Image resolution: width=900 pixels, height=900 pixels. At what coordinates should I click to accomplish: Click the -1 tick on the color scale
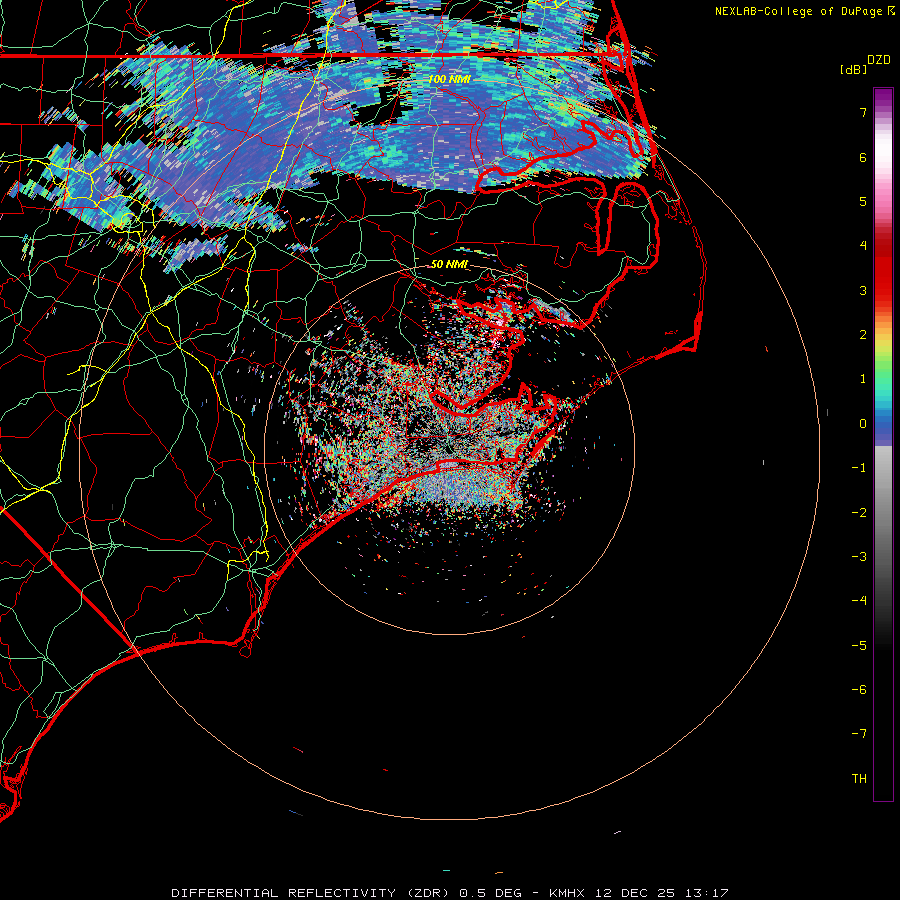coord(859,468)
